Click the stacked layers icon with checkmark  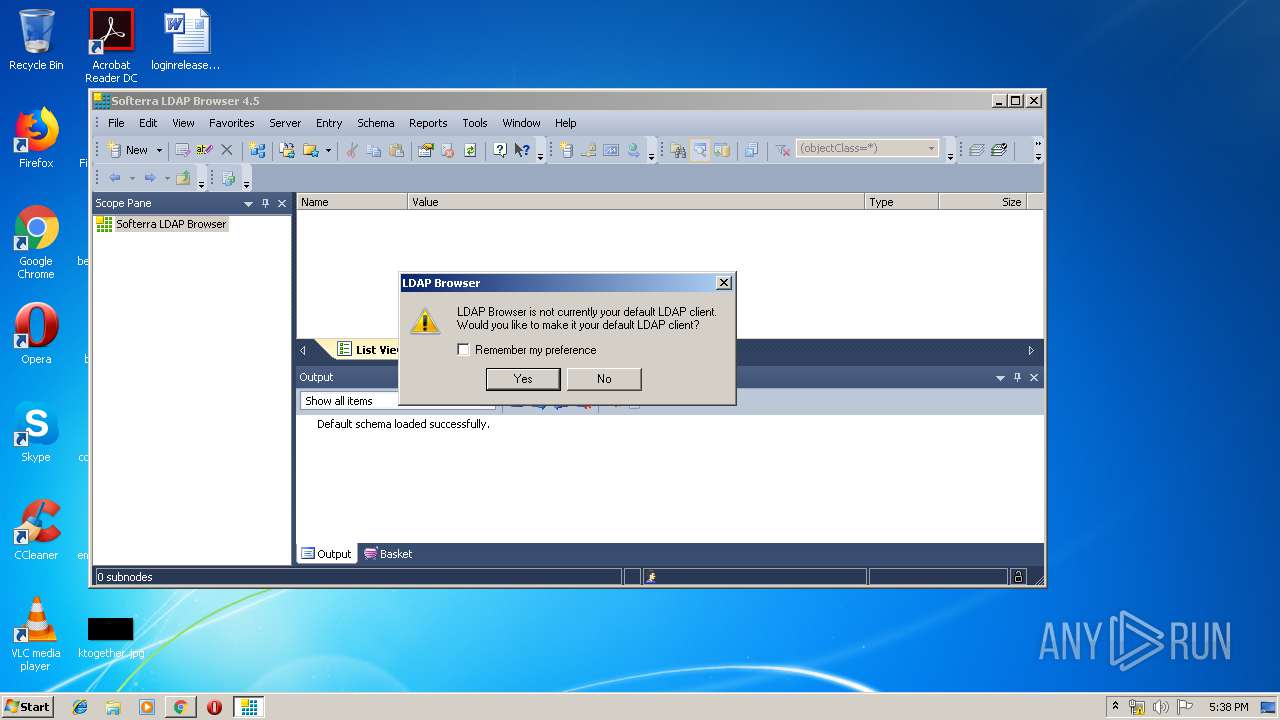998,150
